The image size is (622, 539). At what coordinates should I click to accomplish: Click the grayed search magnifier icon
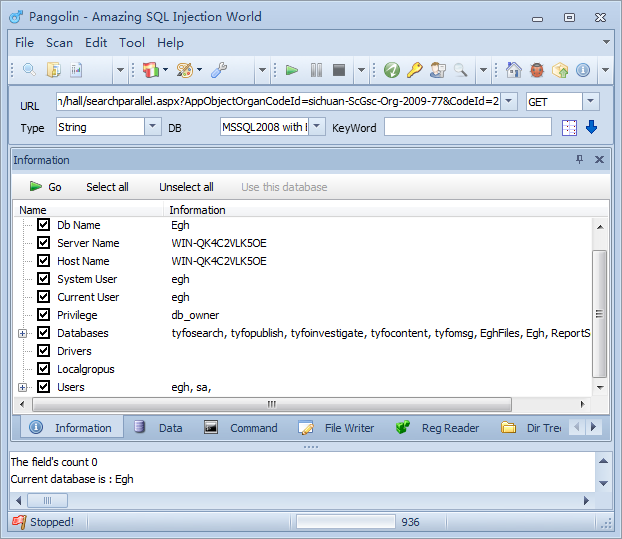[x=460, y=70]
